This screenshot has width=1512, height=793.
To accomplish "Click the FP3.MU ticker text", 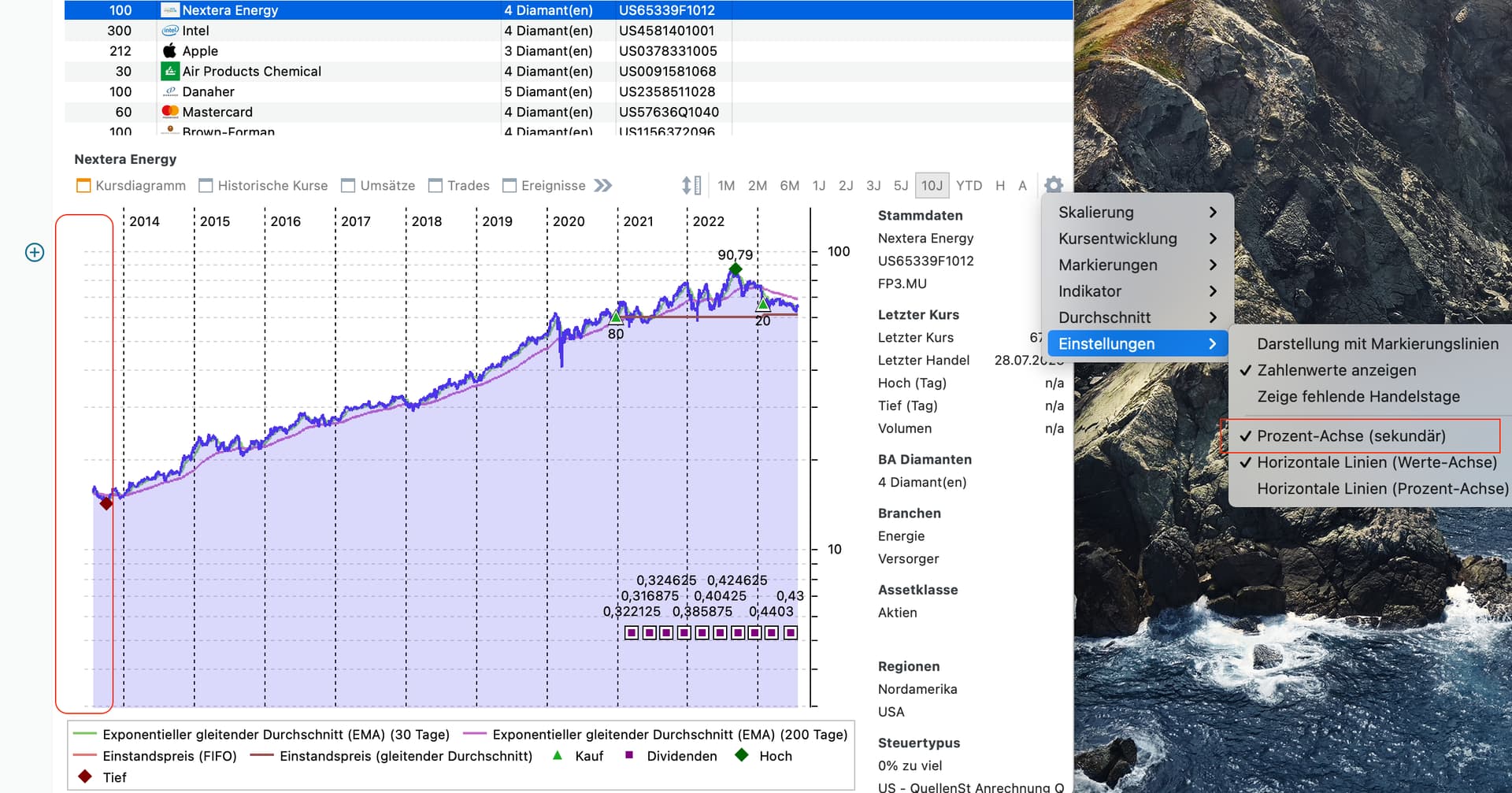I will 902,283.
